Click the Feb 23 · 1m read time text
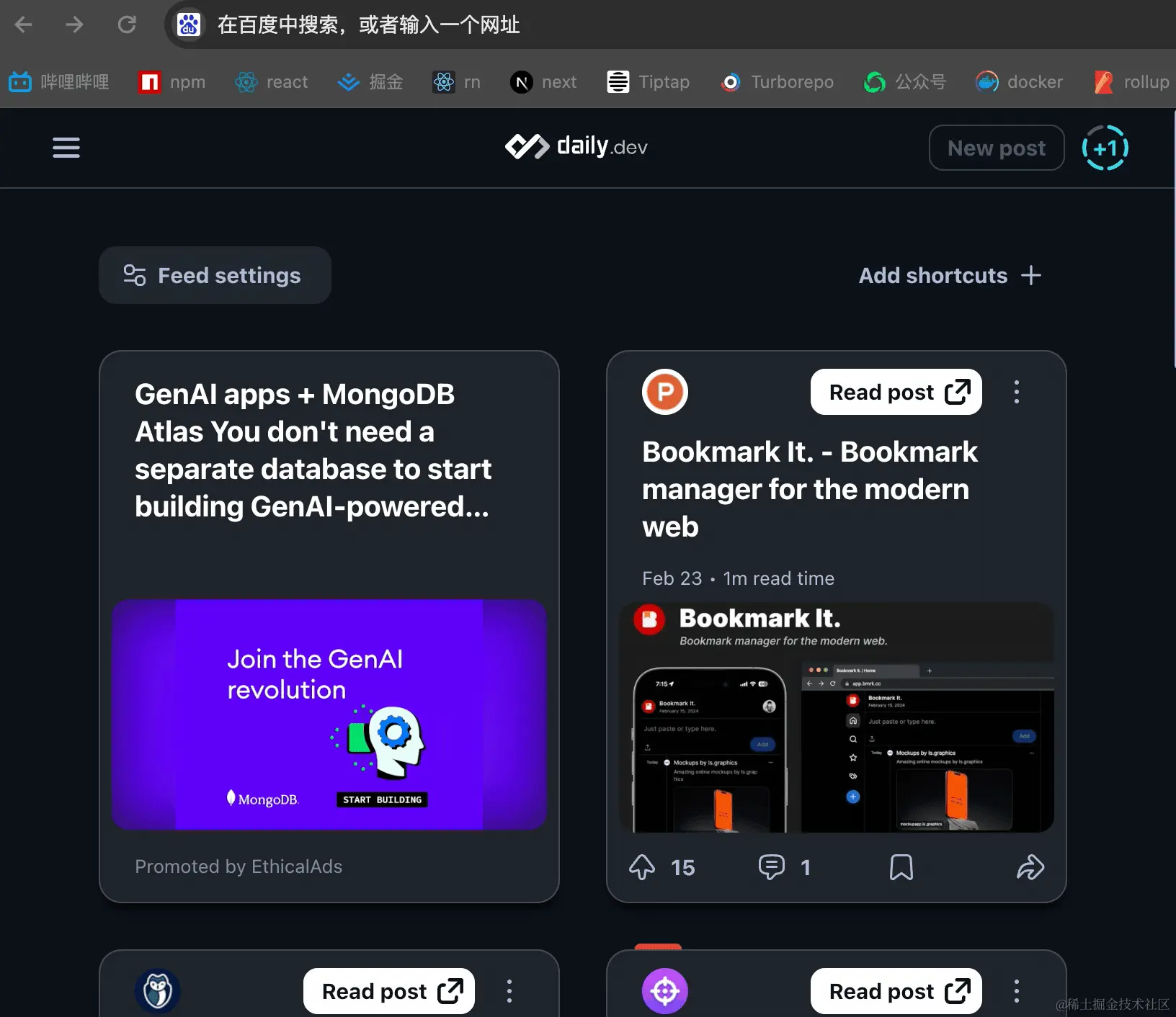This screenshot has height=1017, width=1176. [739, 578]
